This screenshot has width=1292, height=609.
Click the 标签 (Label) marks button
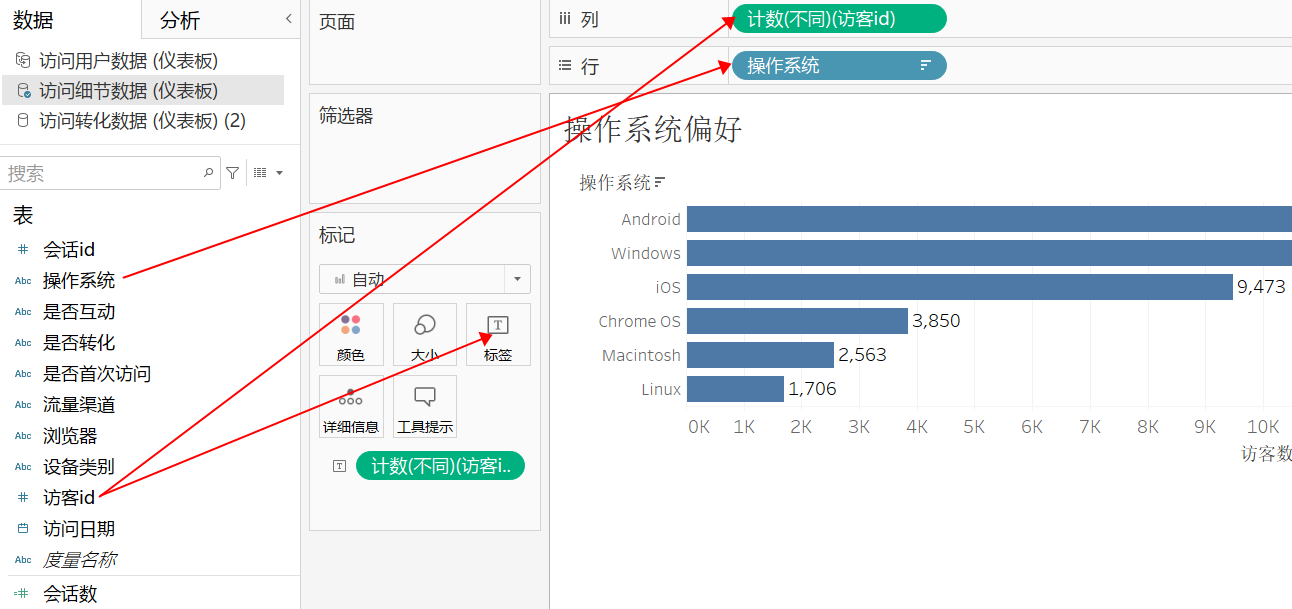click(x=498, y=335)
